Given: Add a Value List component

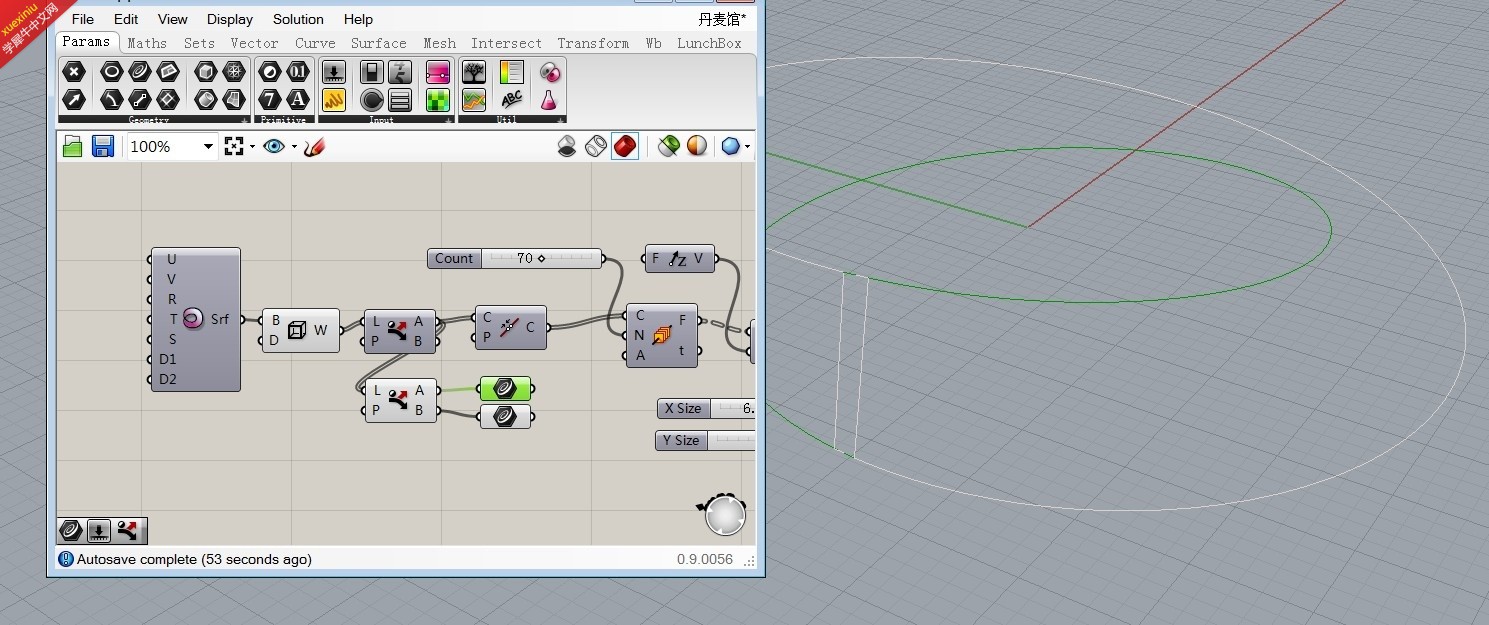Looking at the screenshot, I should [x=400, y=99].
